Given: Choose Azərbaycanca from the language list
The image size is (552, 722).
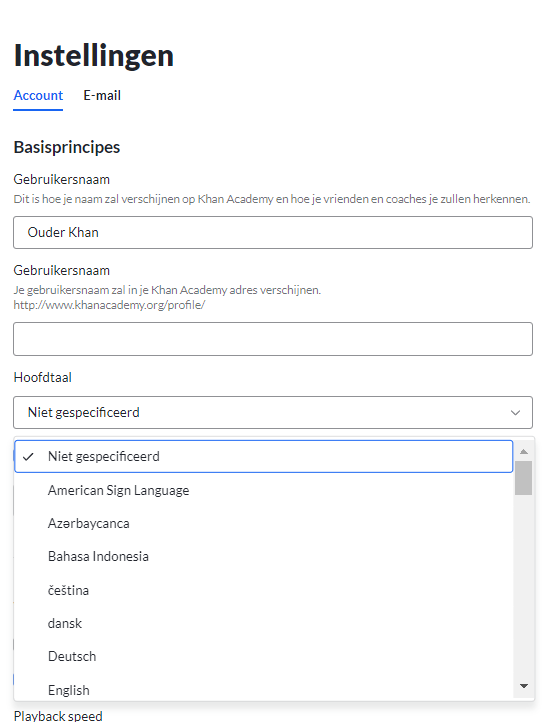Looking at the screenshot, I should tap(264, 524).
